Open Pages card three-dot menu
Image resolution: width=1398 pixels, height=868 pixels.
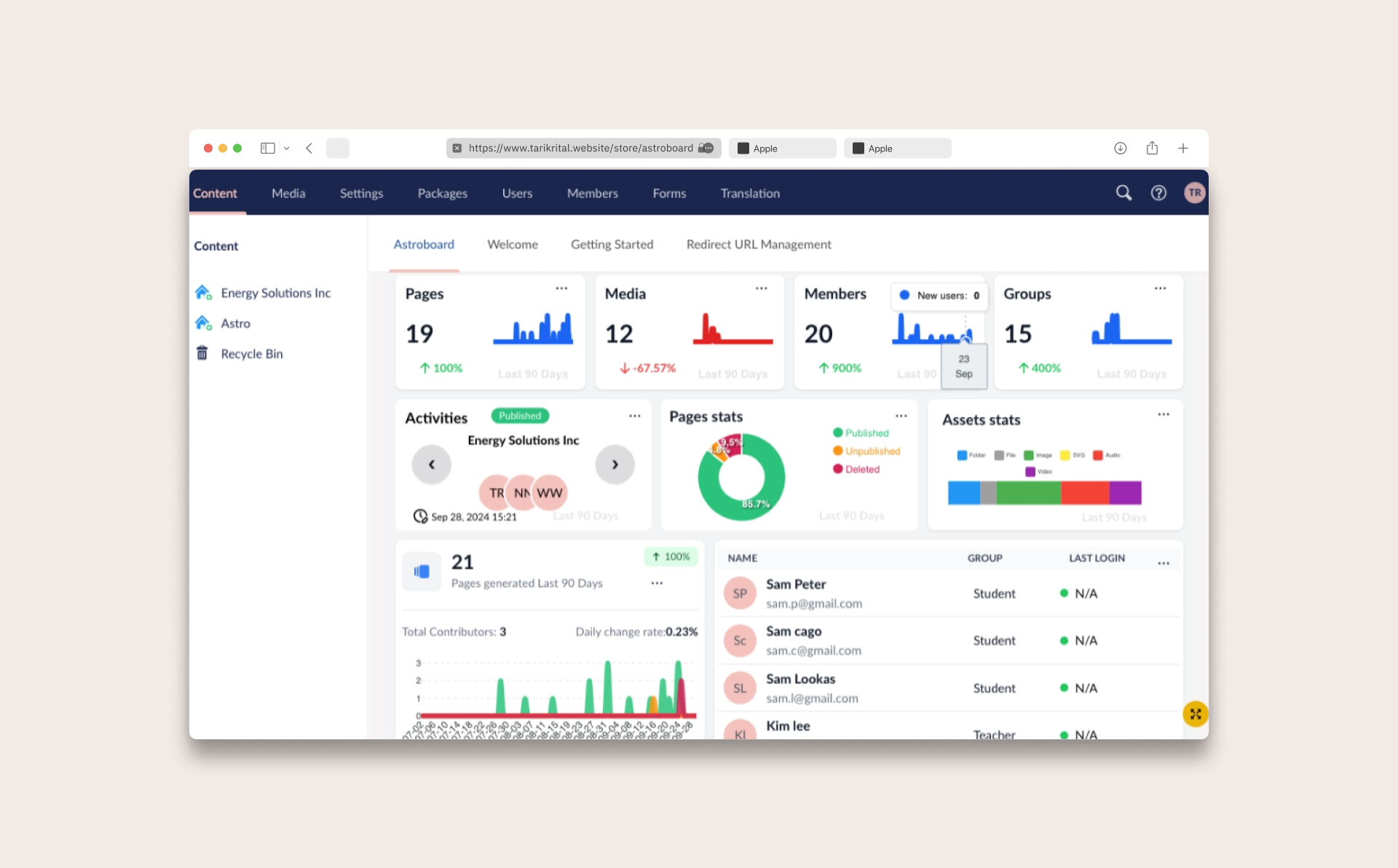561,288
